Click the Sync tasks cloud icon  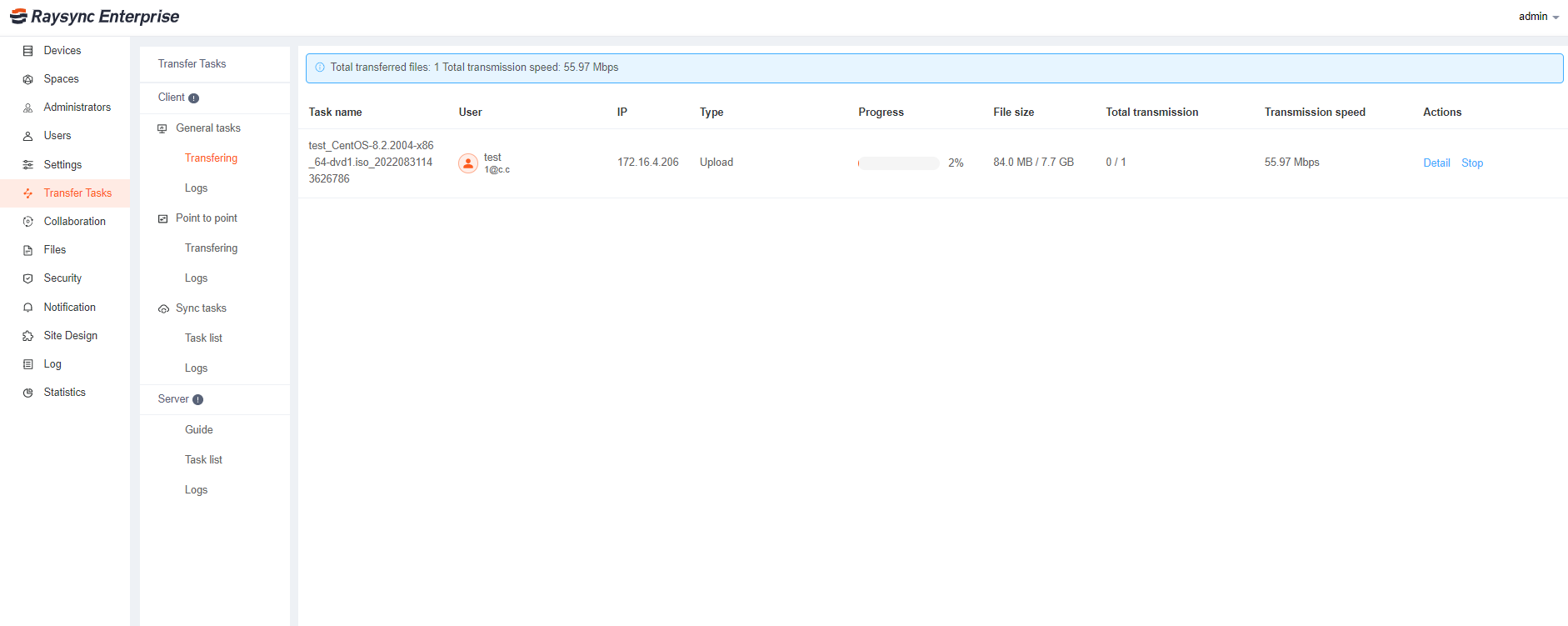[163, 308]
